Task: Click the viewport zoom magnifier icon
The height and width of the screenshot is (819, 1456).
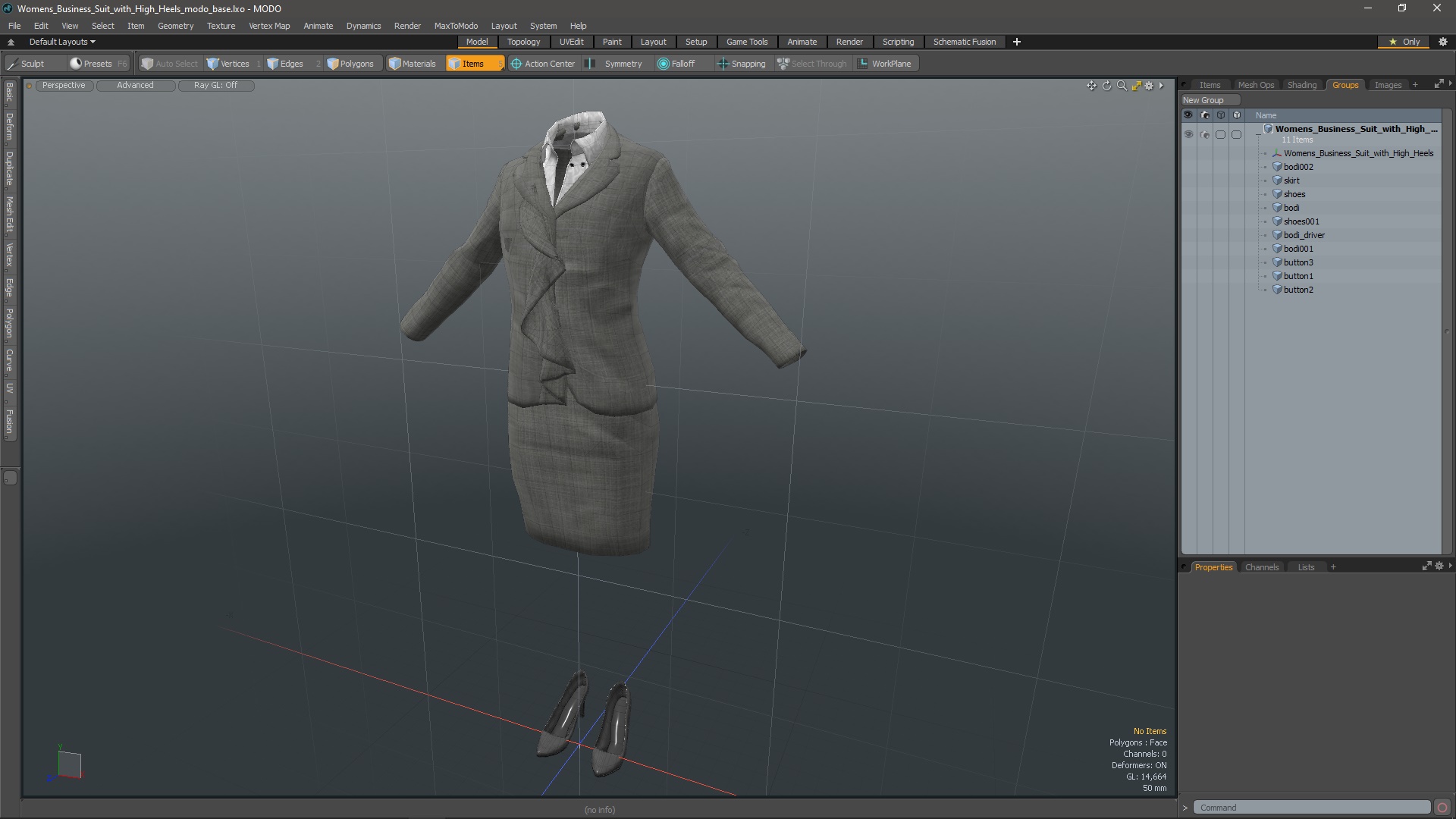Action: (1122, 86)
